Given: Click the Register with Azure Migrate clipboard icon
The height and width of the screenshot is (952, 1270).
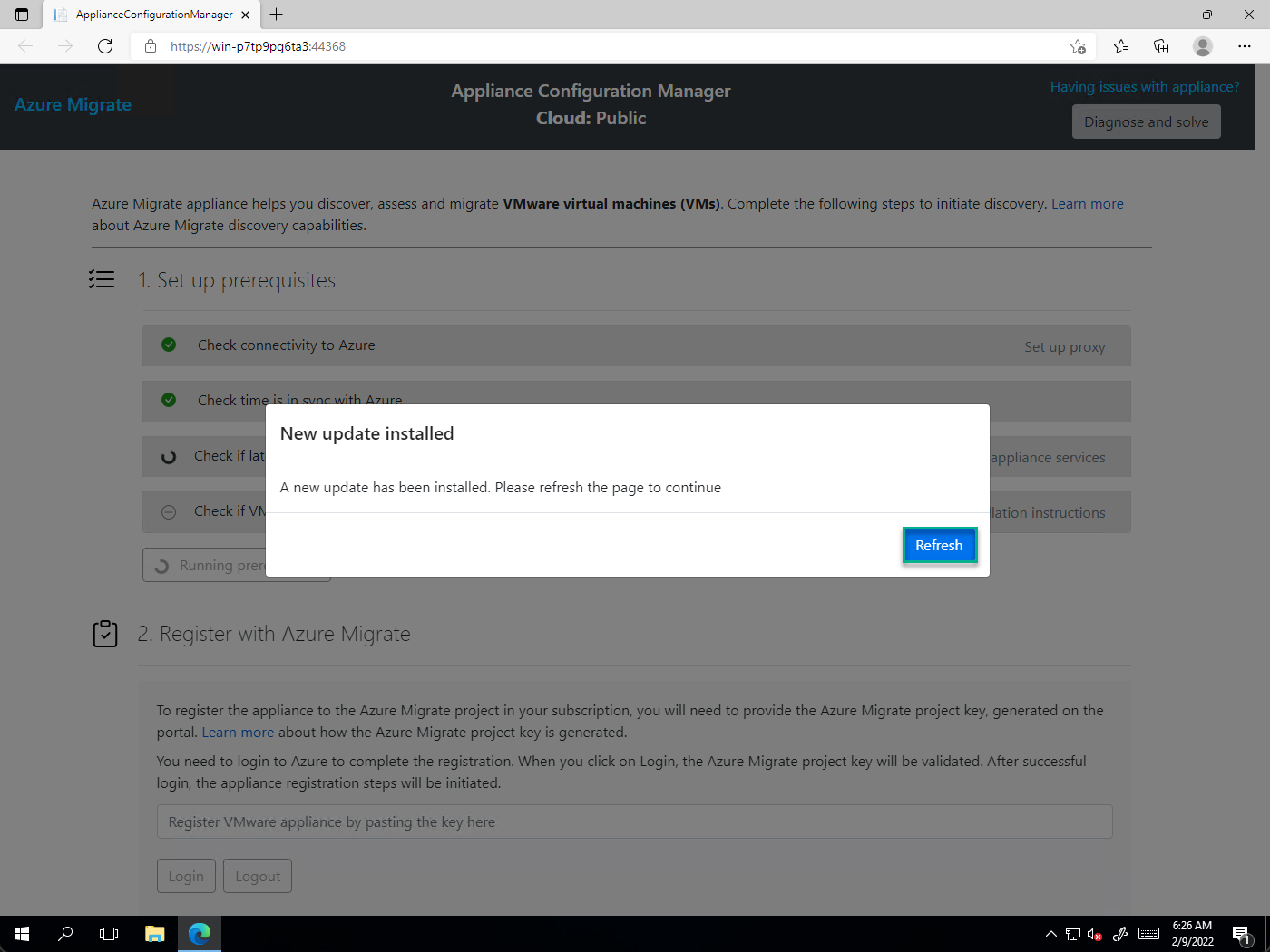Looking at the screenshot, I should coord(105,633).
